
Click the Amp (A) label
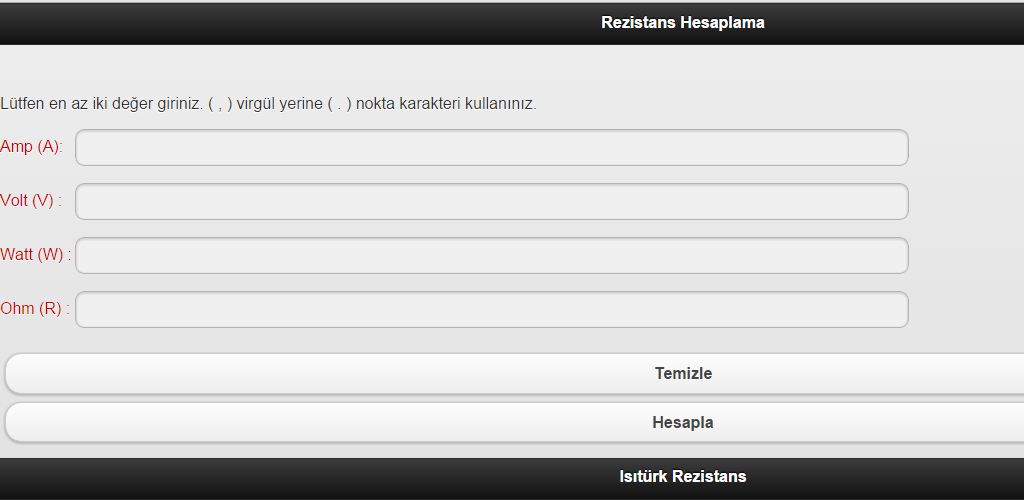pos(31,147)
